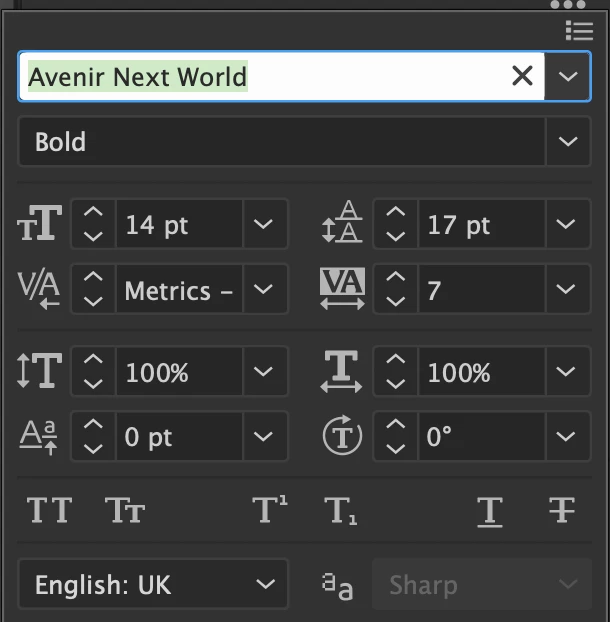610x622 pixels.
Task: Click the 14 pt font size field
Action: (179, 224)
